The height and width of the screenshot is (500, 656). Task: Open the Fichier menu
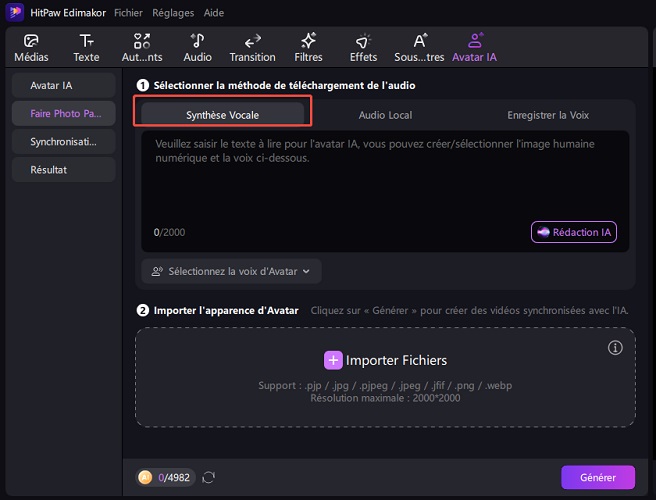(129, 13)
